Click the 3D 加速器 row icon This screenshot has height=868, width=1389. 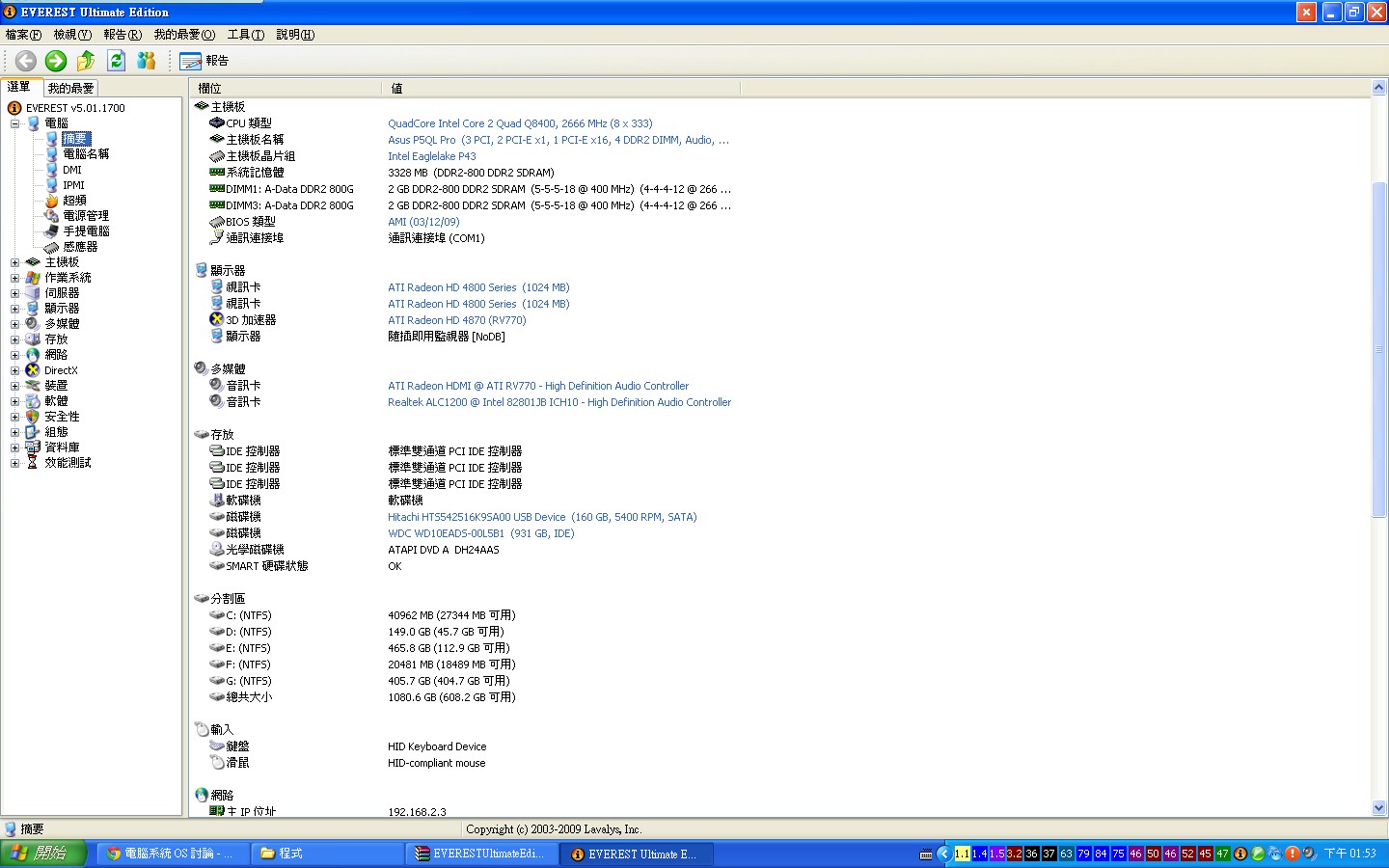click(x=217, y=319)
